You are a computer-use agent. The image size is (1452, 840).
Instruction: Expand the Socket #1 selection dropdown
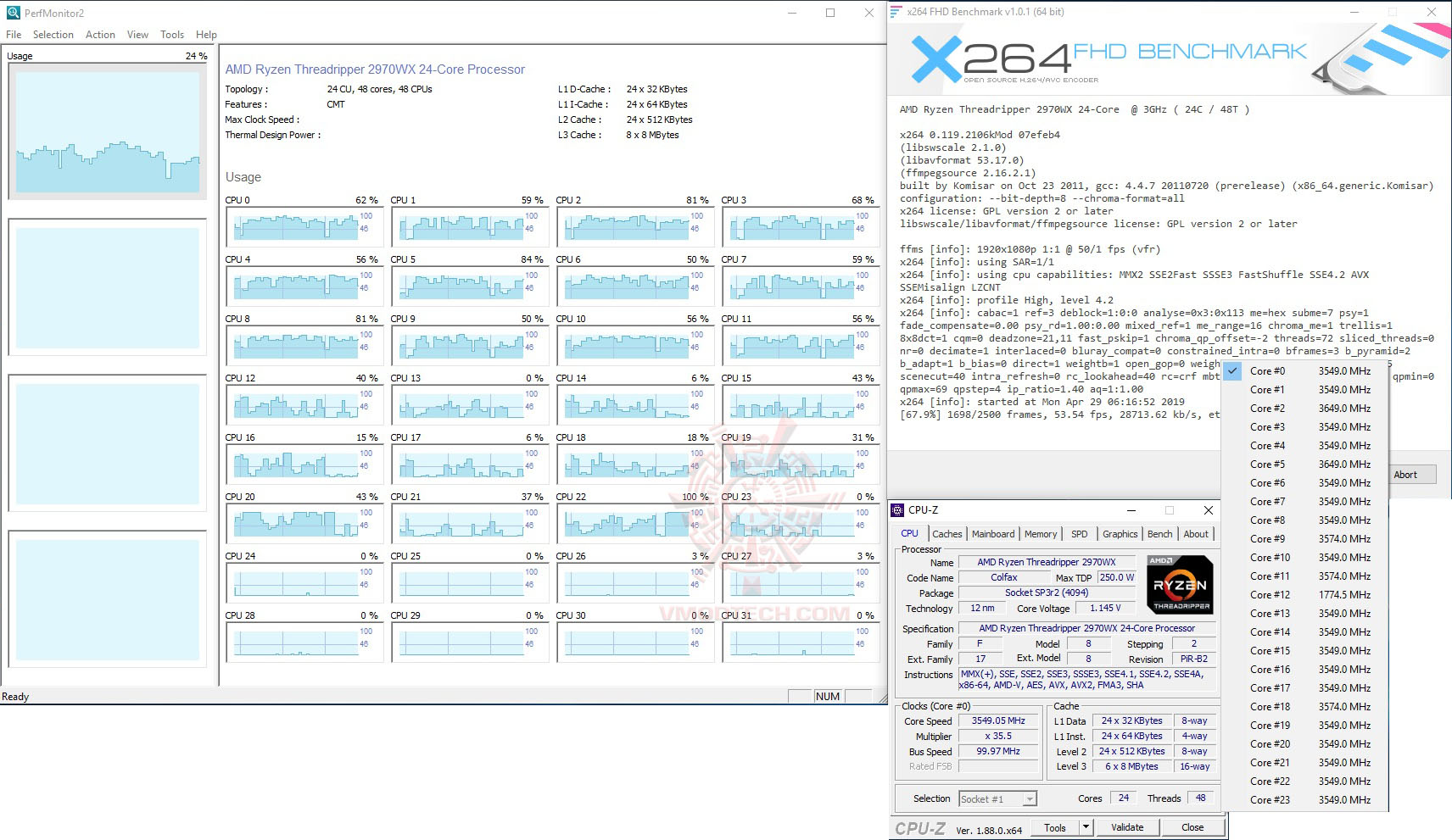click(1029, 799)
